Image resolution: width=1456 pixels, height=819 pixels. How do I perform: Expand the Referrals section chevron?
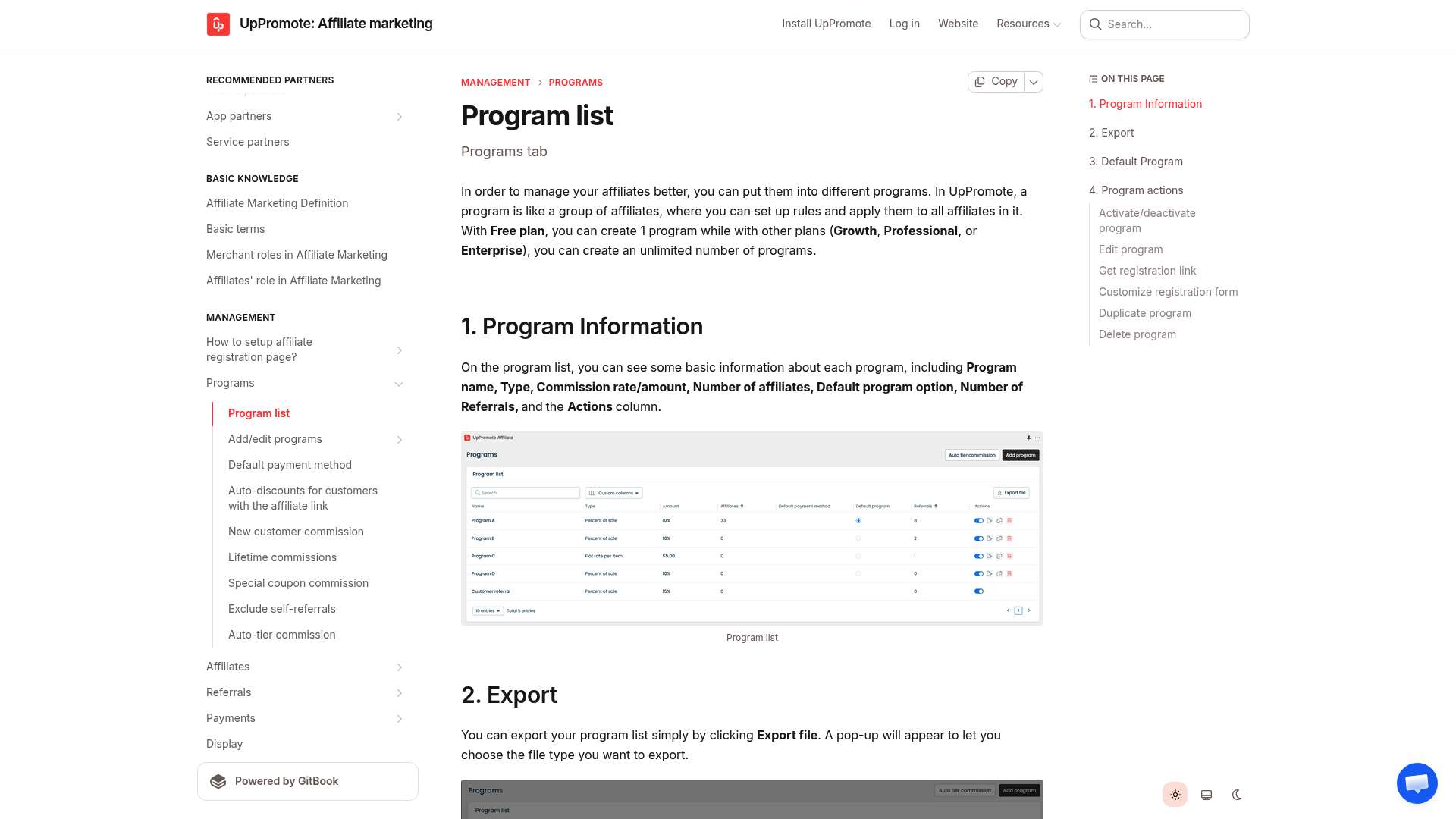pyautogui.click(x=400, y=693)
